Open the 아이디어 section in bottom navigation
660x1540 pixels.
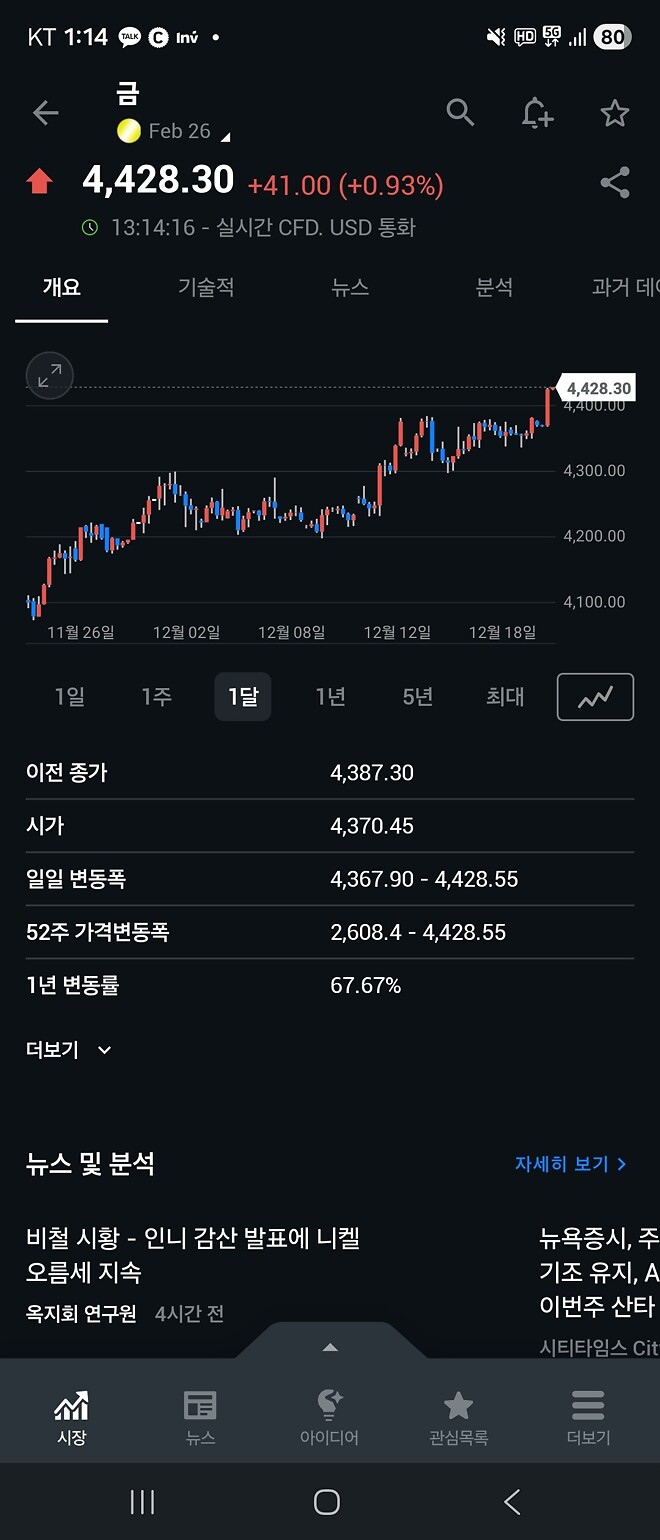tap(329, 1412)
